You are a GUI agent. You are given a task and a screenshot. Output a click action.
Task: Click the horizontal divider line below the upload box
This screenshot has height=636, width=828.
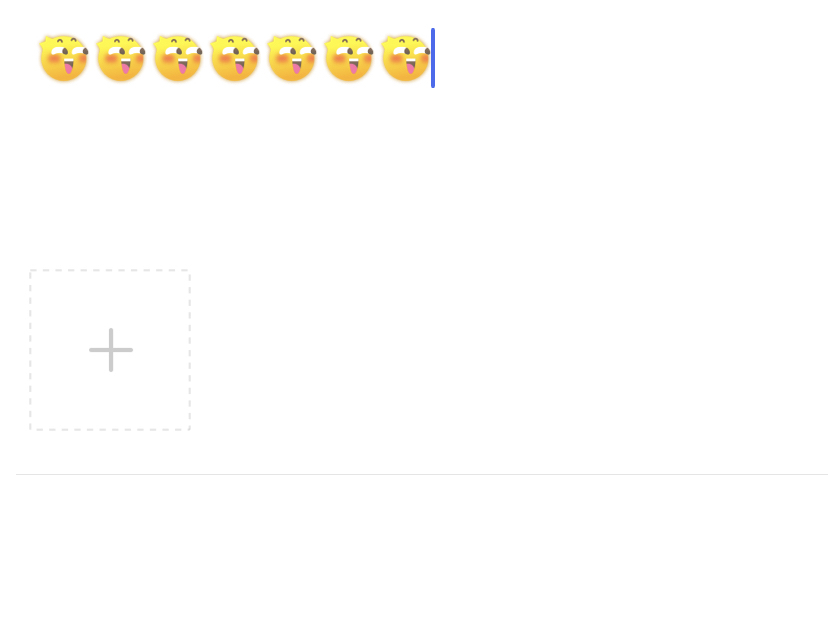tap(422, 474)
